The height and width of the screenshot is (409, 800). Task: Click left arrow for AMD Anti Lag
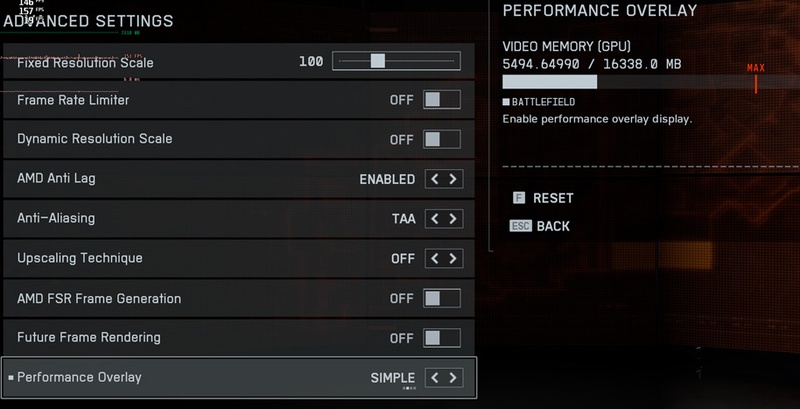pyautogui.click(x=434, y=179)
